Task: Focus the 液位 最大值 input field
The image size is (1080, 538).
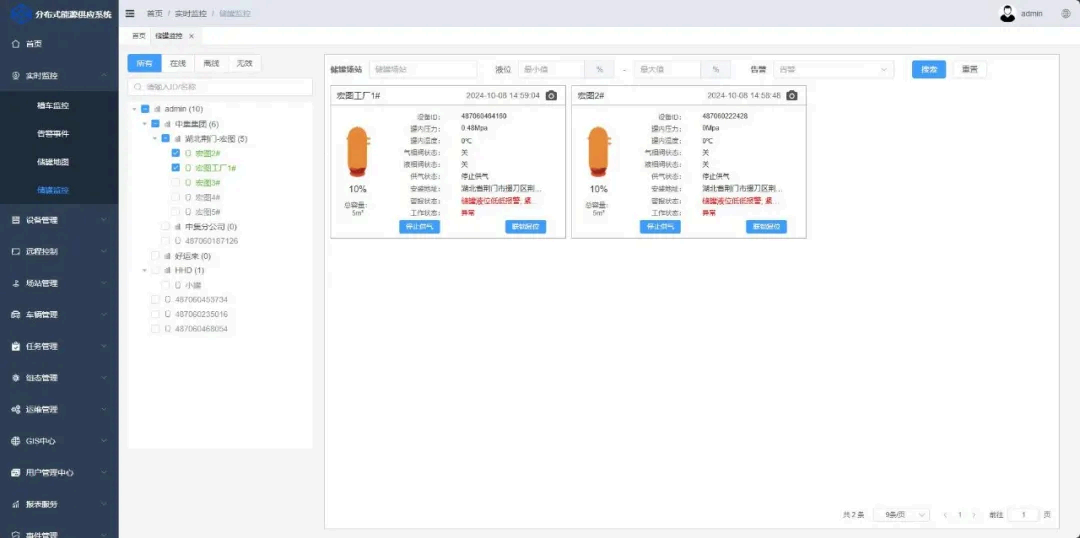Action: (x=667, y=70)
